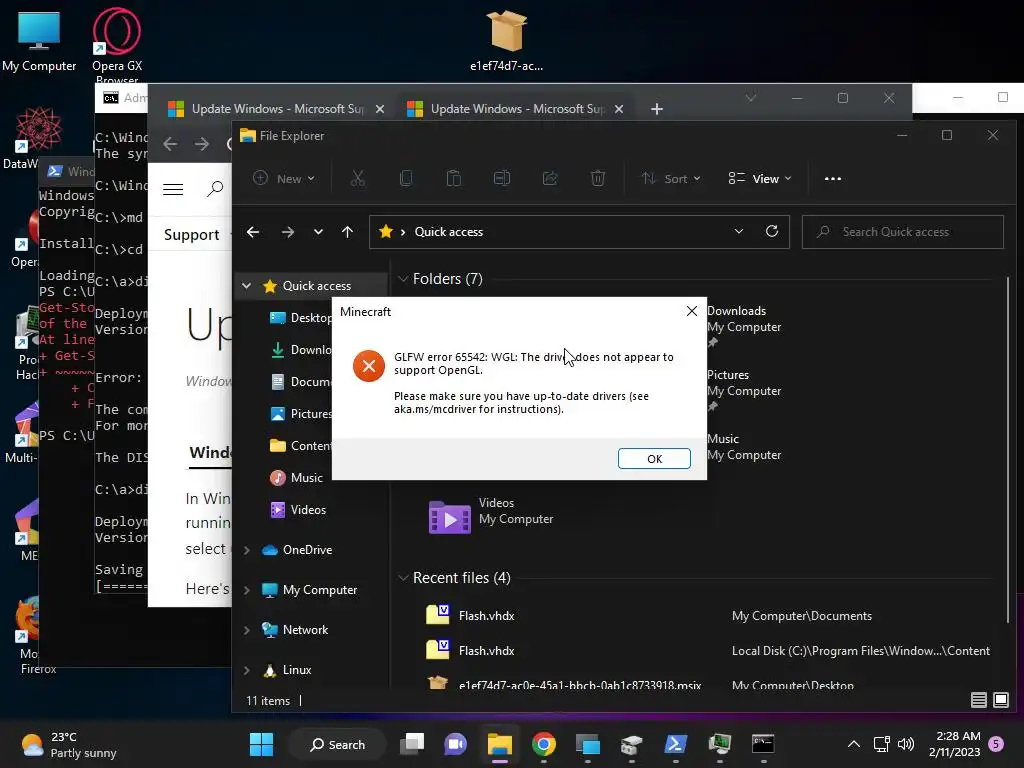Click the Search Quick access field
The image size is (1024, 768).
(x=903, y=232)
